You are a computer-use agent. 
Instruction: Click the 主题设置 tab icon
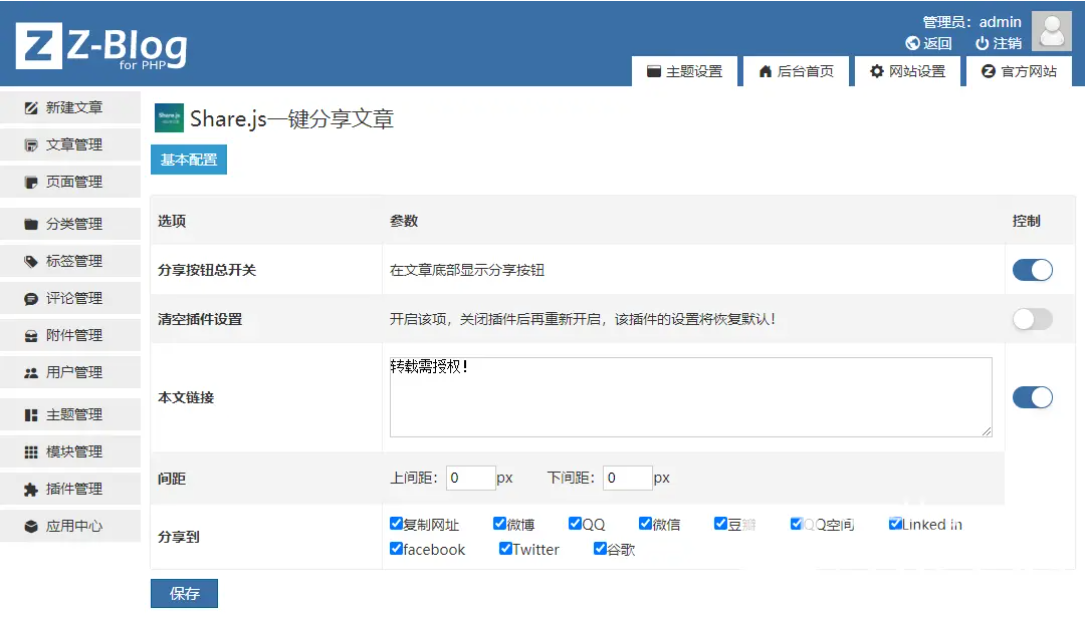(653, 71)
